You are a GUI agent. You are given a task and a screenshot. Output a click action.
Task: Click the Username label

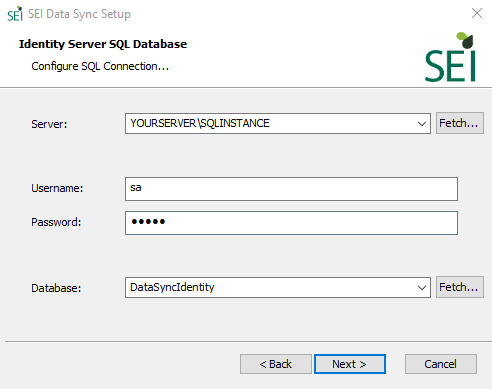(x=57, y=188)
